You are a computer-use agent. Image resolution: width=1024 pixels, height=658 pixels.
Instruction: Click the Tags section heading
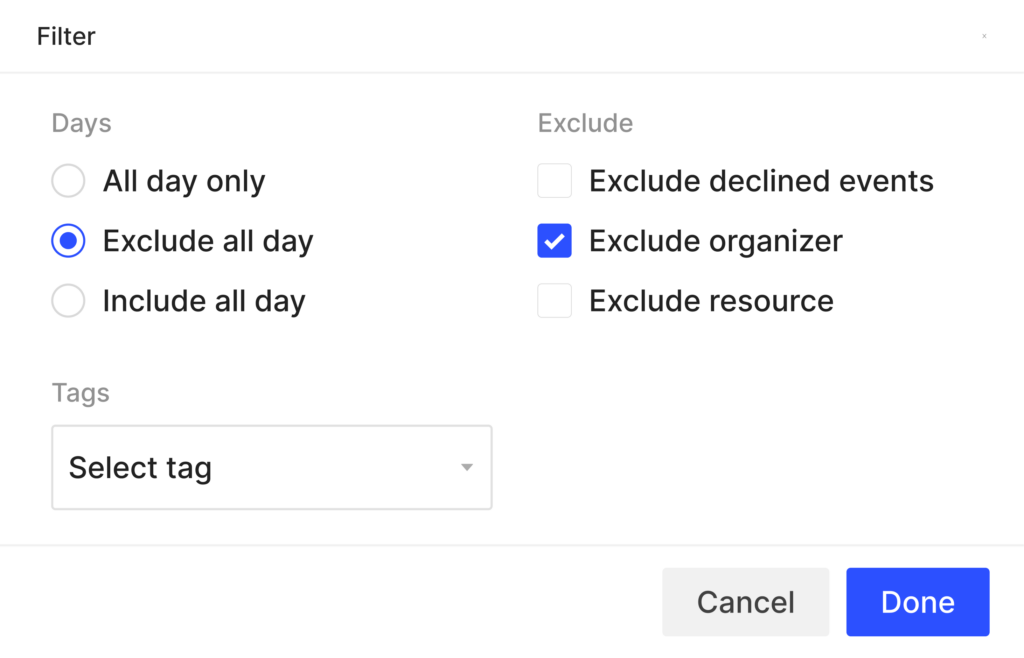coord(80,393)
